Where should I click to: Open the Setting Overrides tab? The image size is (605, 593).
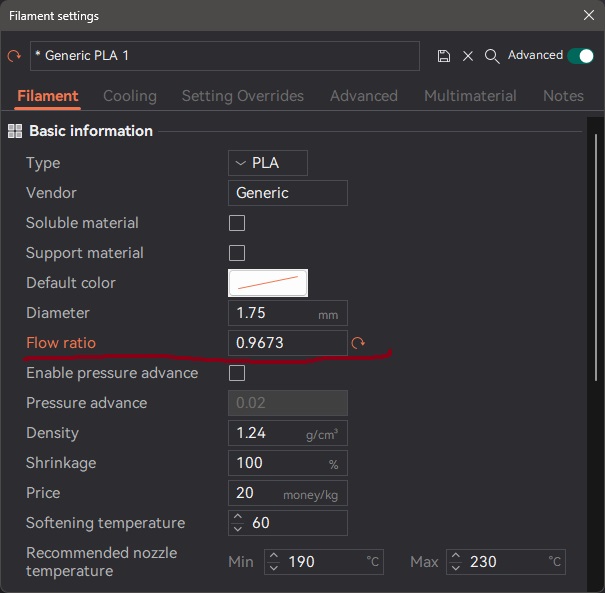coord(242,96)
